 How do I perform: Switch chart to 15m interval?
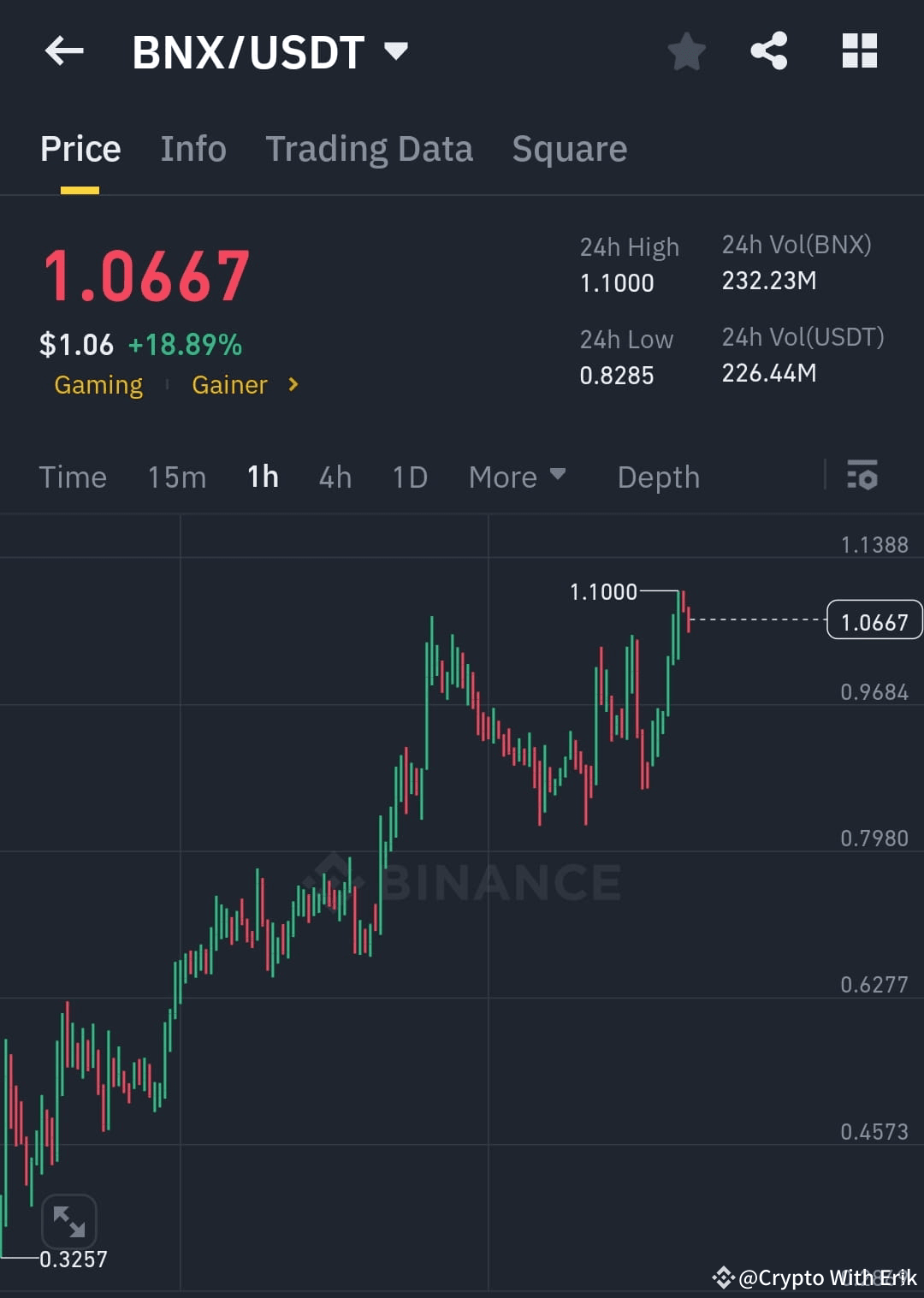point(176,477)
